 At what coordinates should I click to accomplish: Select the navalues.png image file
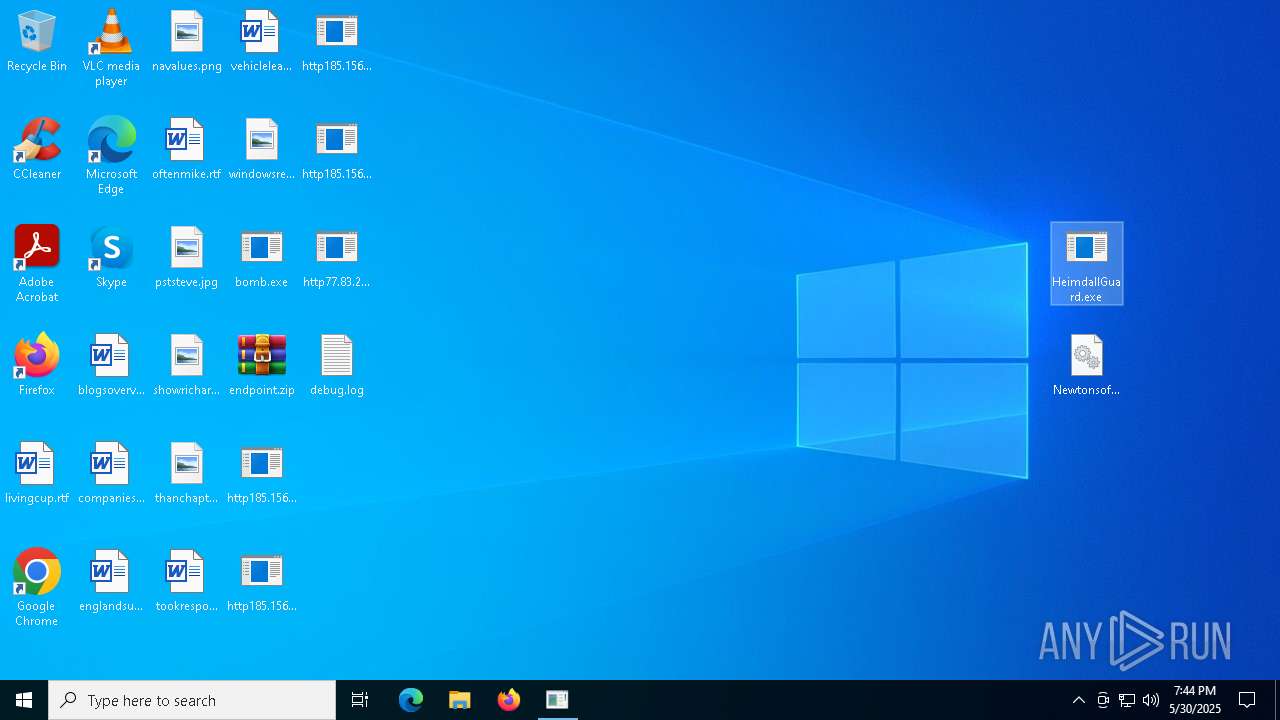tap(187, 42)
